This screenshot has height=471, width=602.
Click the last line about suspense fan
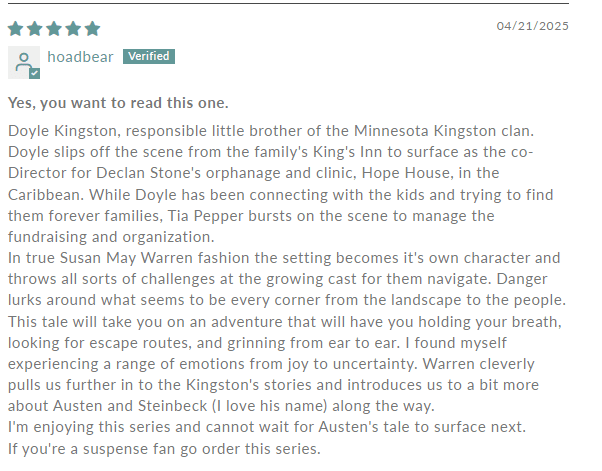point(164,449)
